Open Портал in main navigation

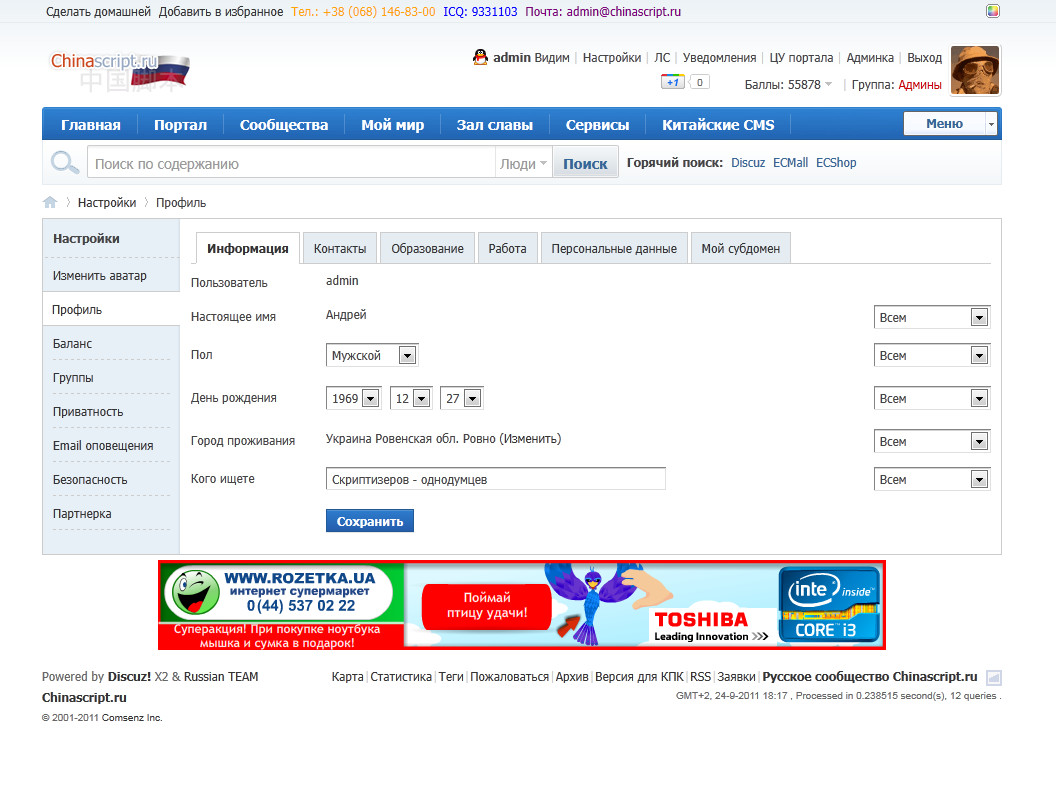180,125
